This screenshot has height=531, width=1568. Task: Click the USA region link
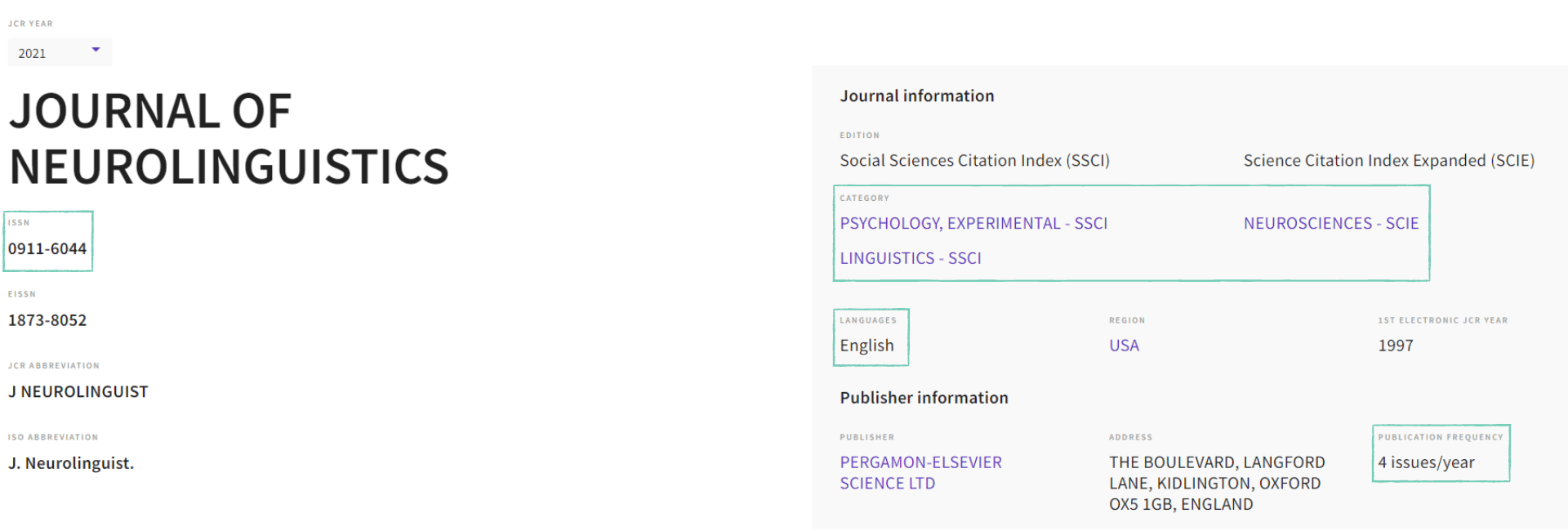(1123, 346)
